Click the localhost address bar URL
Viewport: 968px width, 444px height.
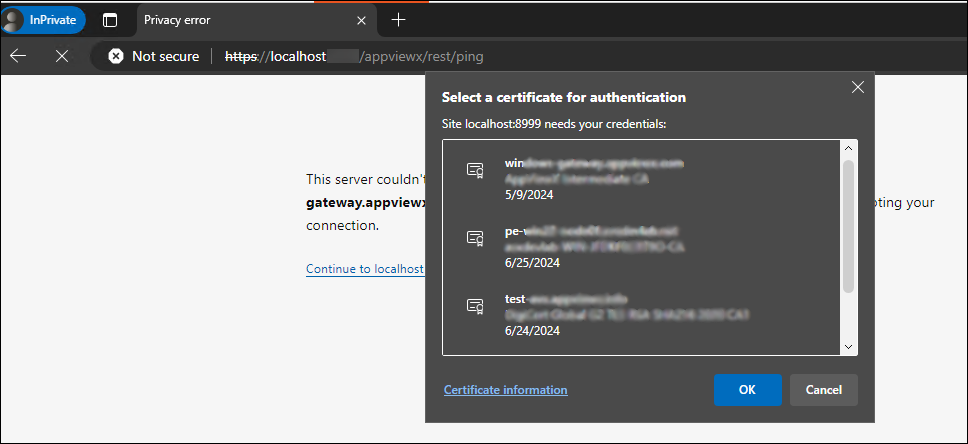point(354,56)
